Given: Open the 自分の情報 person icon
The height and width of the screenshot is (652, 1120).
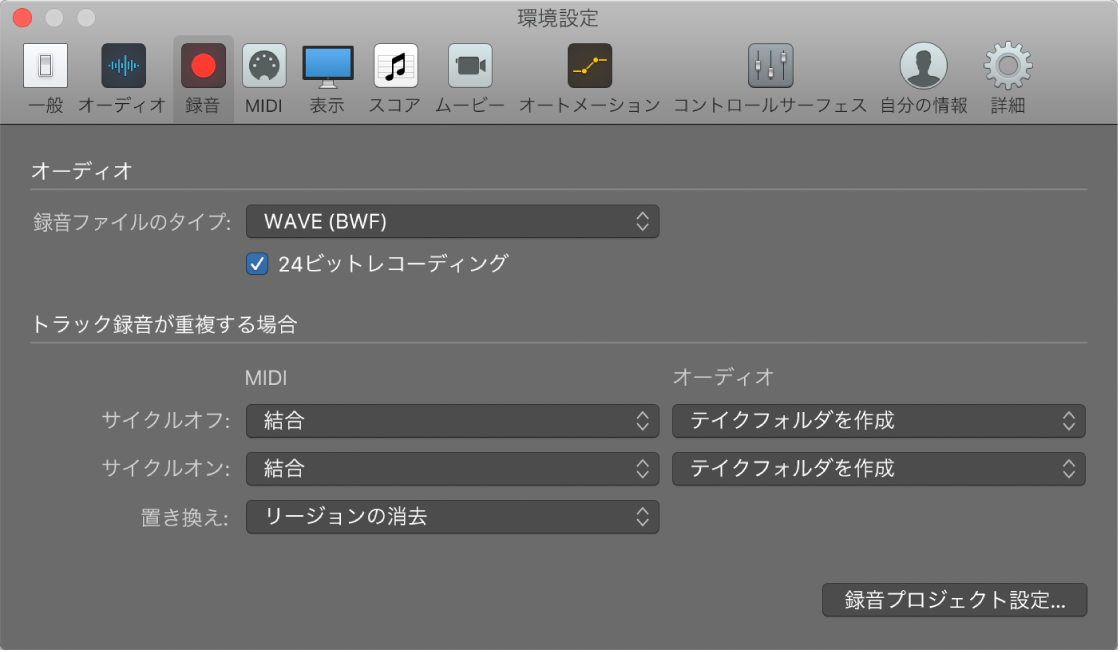Looking at the screenshot, I should pos(923,66).
